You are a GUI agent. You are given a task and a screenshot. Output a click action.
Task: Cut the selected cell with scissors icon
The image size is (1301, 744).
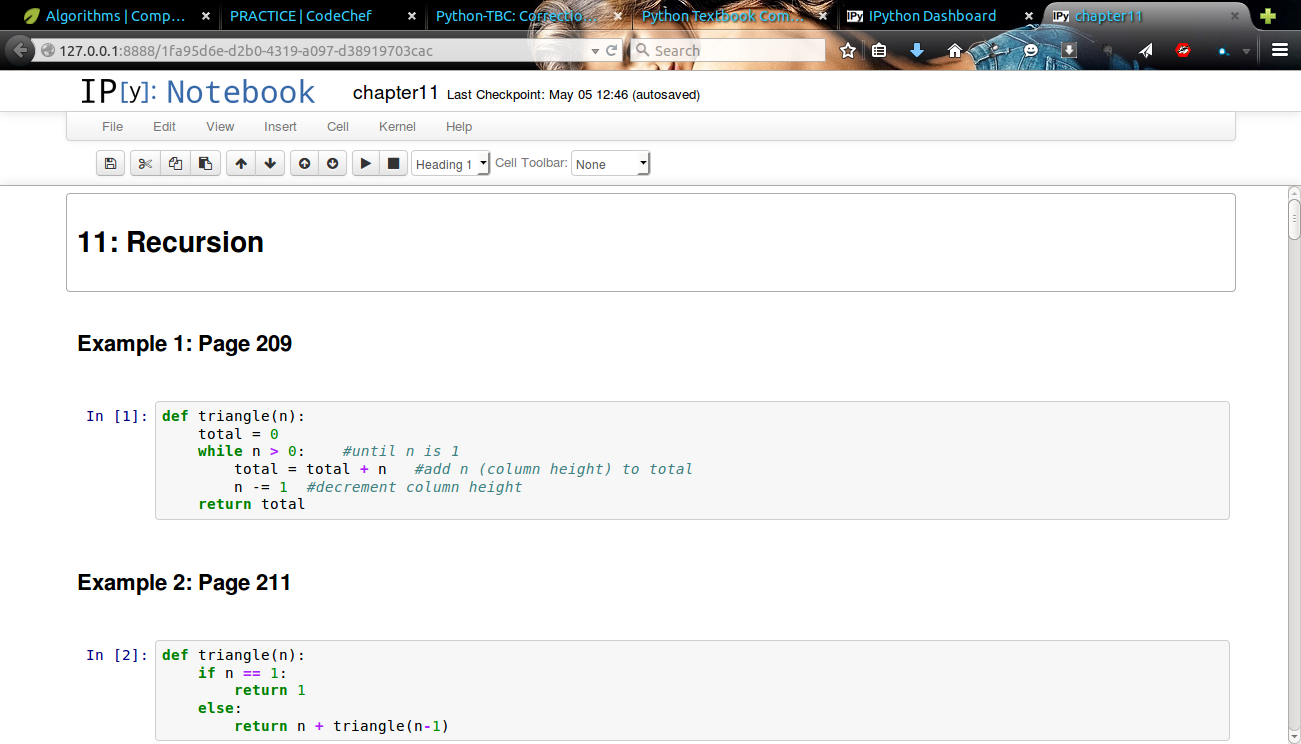coord(145,164)
